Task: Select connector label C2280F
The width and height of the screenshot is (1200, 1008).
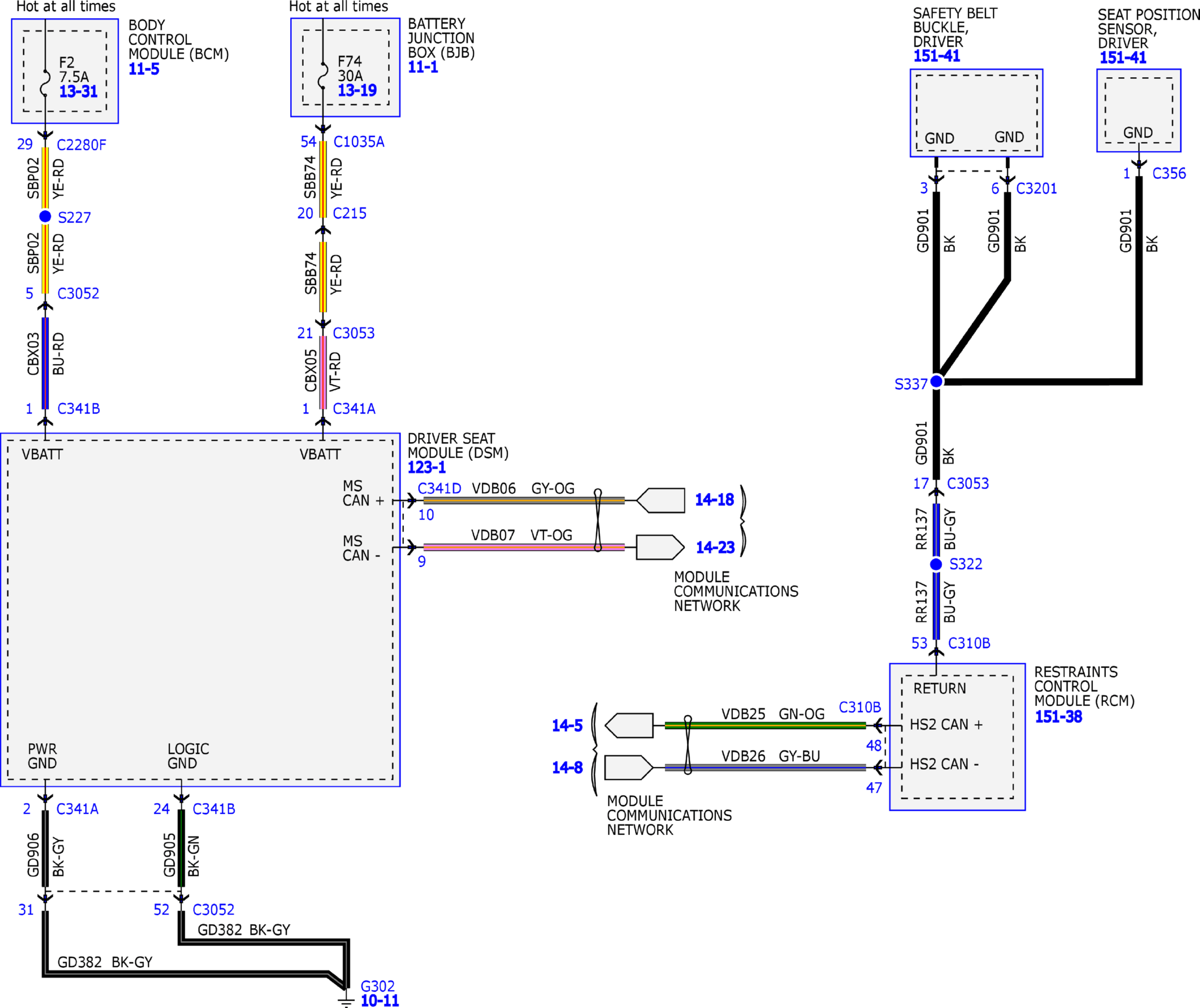Action: pyautogui.click(x=82, y=145)
